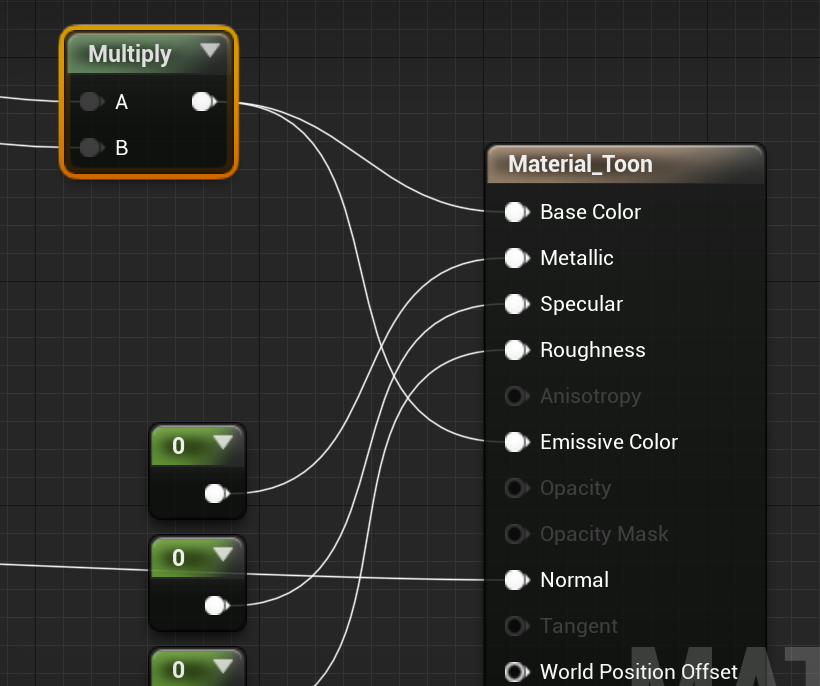Click the greyed-out Tangent pin
The image size is (820, 686).
point(517,626)
